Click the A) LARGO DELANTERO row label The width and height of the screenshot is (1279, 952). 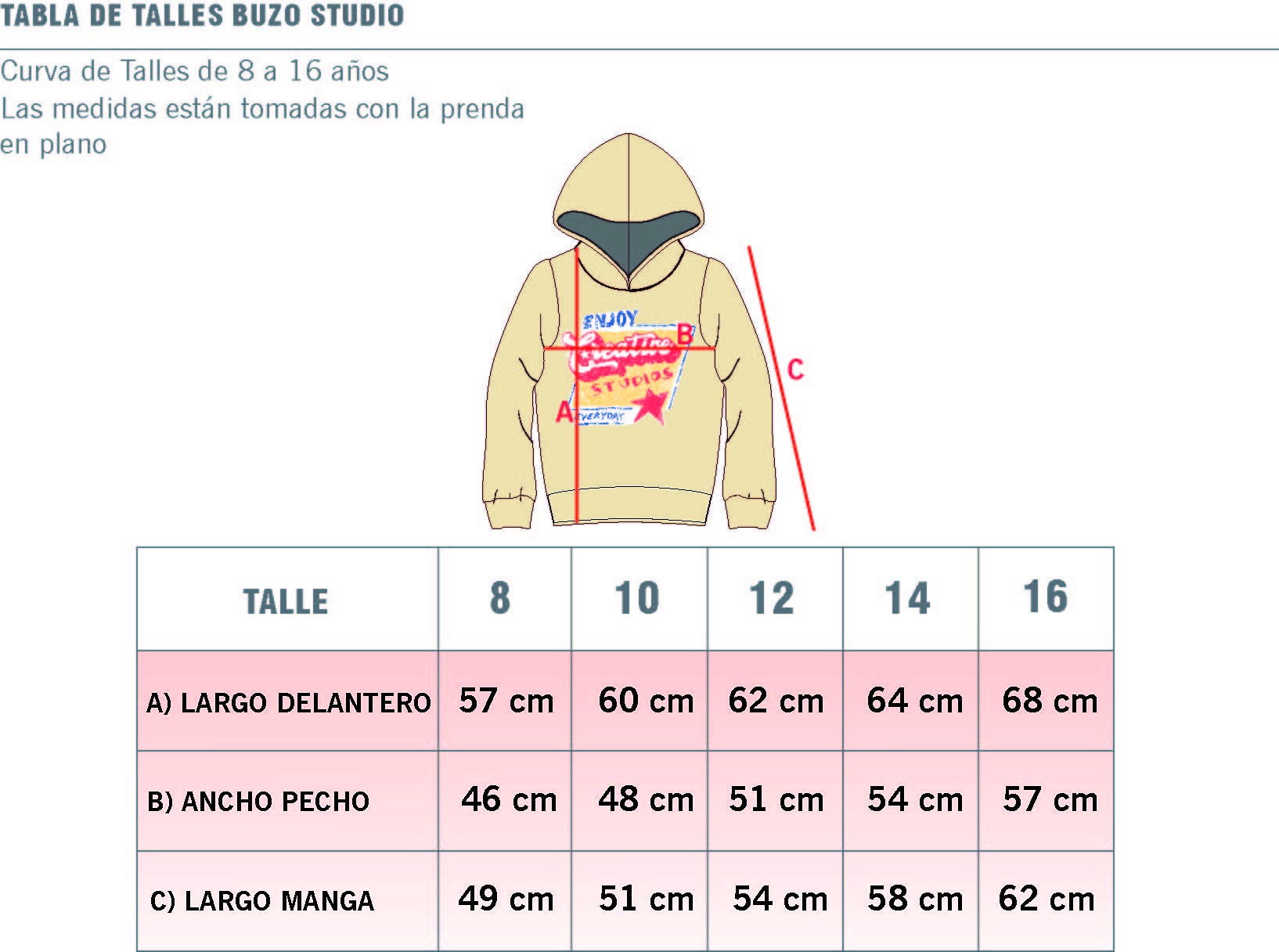288,702
